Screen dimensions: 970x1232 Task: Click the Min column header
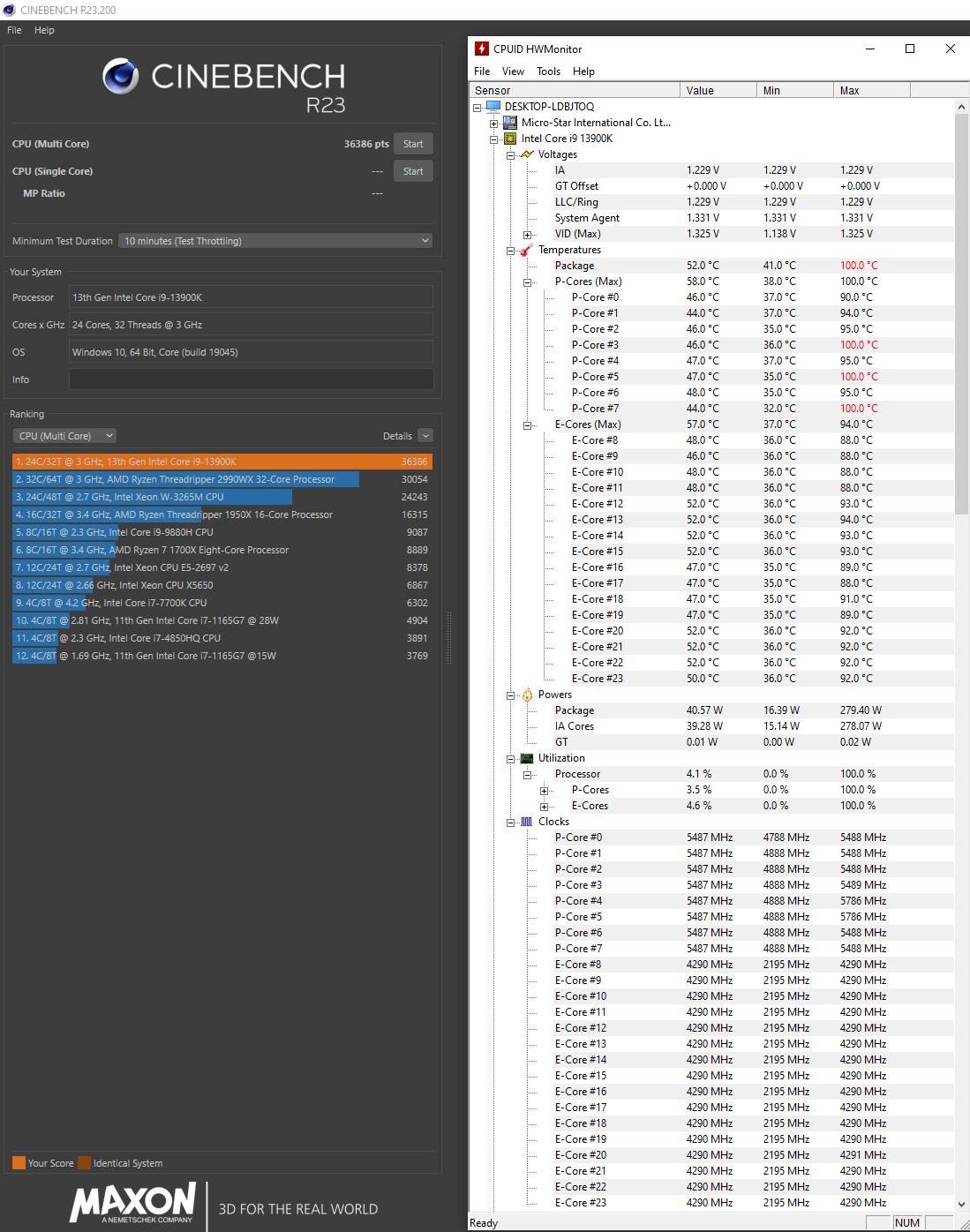coord(794,90)
